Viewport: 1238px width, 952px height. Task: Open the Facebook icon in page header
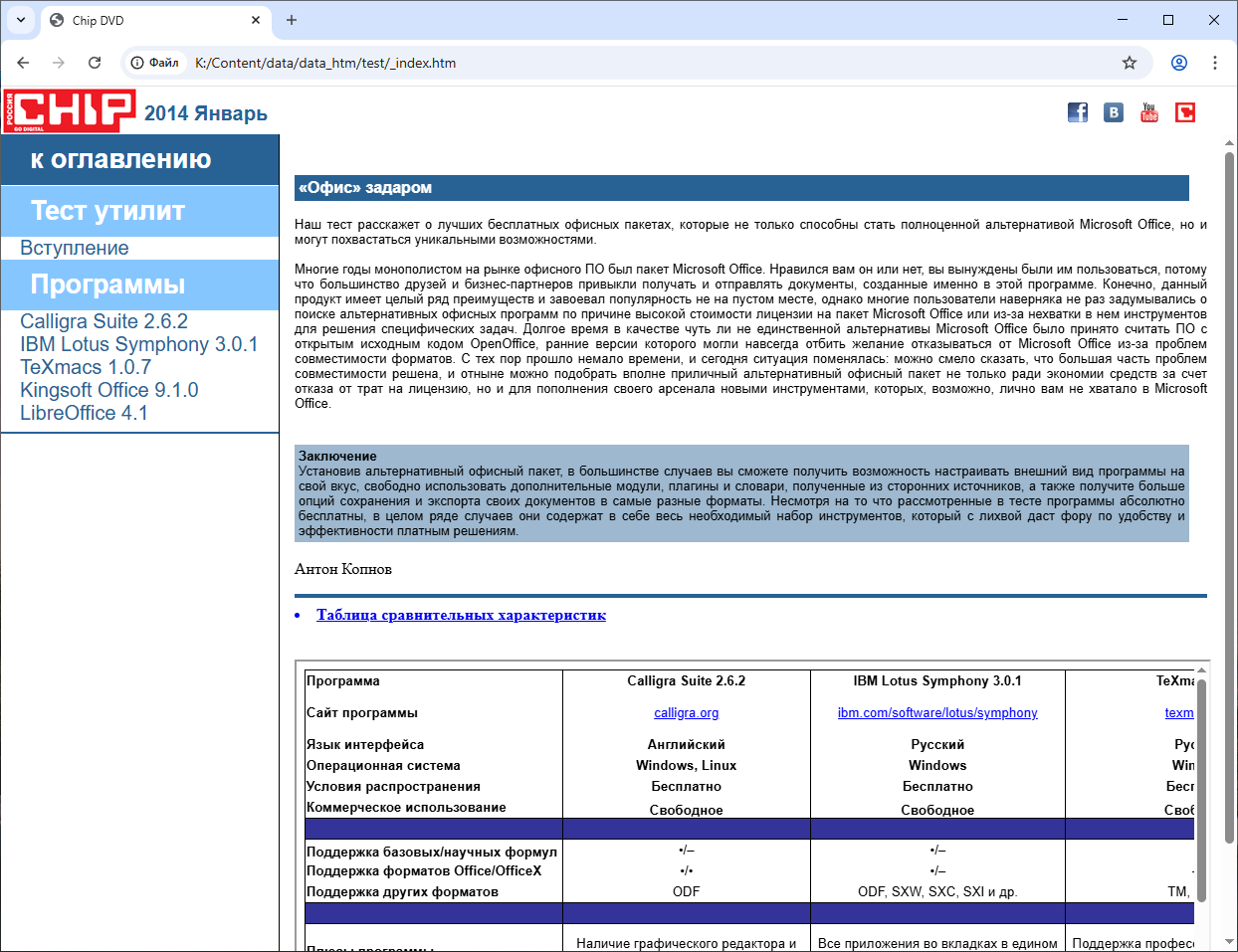[x=1078, y=112]
